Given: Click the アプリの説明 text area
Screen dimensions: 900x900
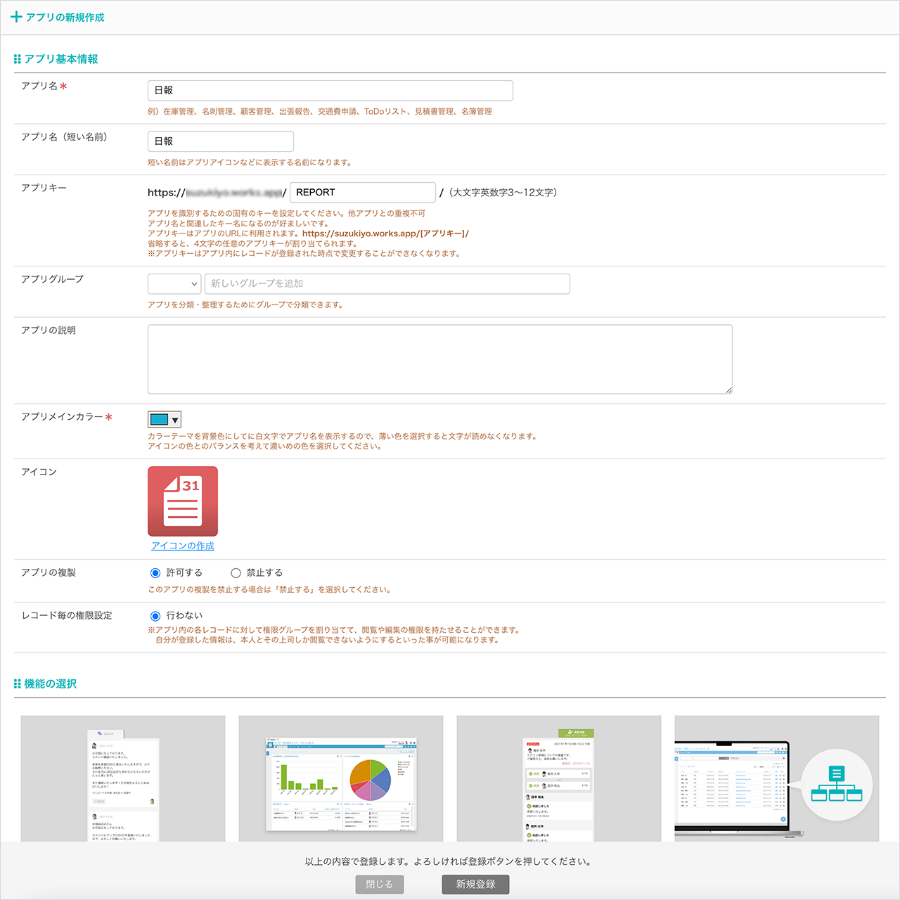Looking at the screenshot, I should tap(440, 359).
